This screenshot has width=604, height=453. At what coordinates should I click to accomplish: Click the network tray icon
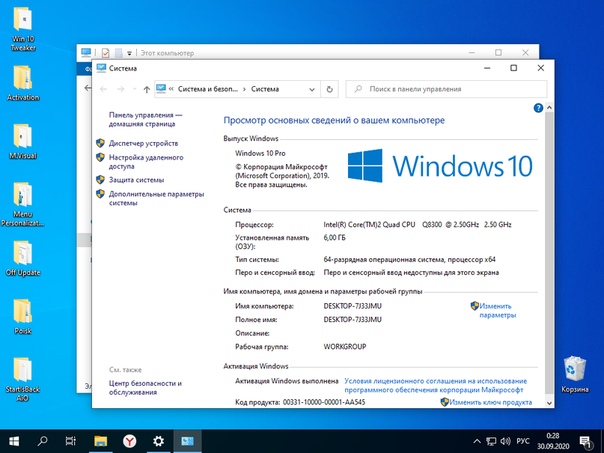click(491, 441)
